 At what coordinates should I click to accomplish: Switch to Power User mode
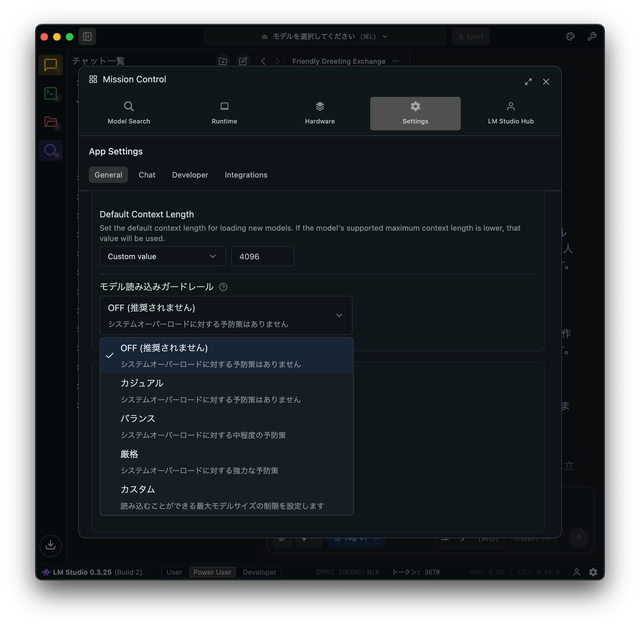(x=213, y=572)
